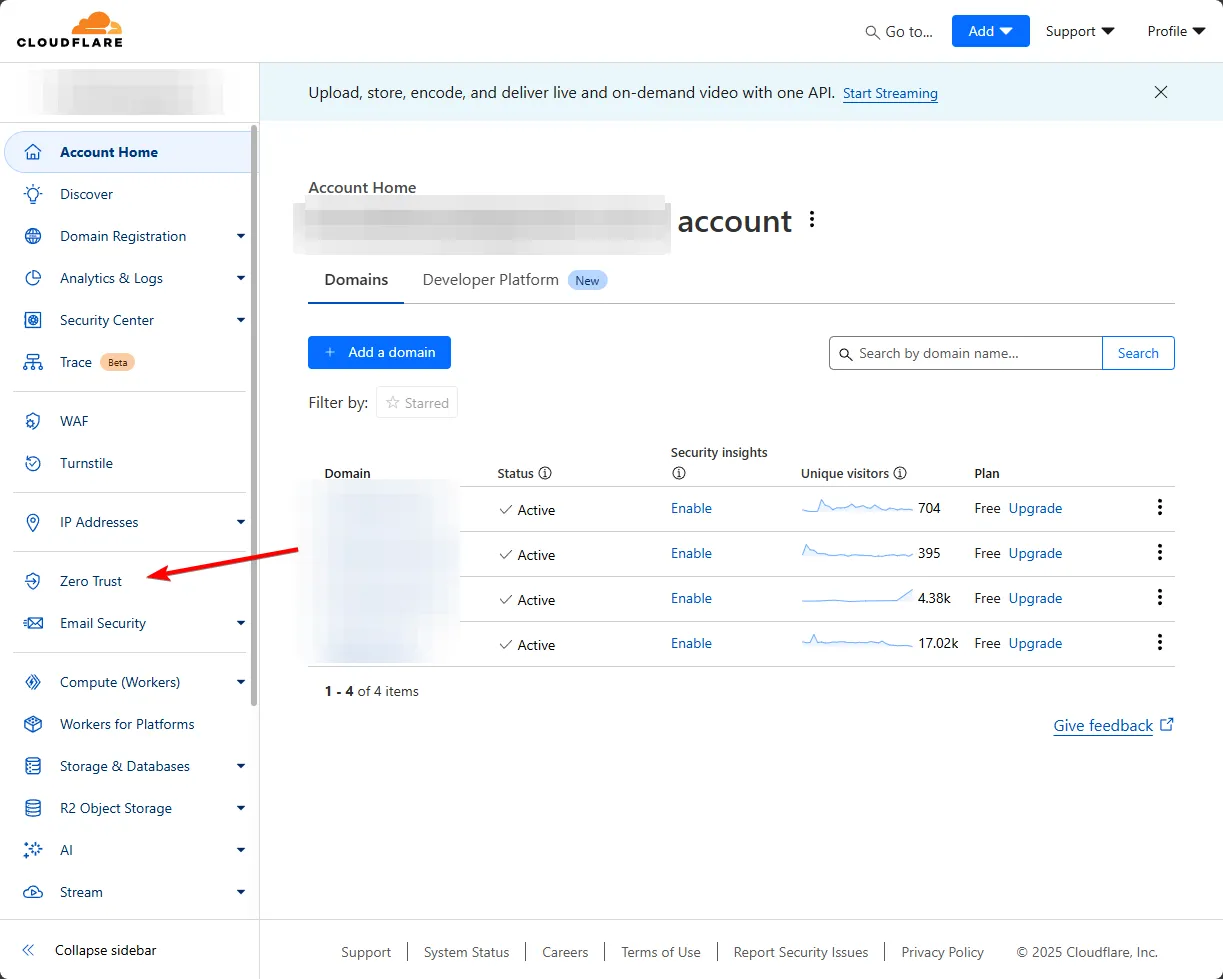
Task: Click the Stream play icon
Action: point(33,892)
